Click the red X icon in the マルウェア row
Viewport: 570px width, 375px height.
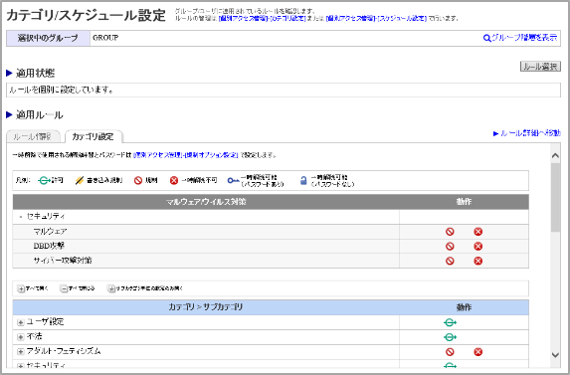point(478,232)
